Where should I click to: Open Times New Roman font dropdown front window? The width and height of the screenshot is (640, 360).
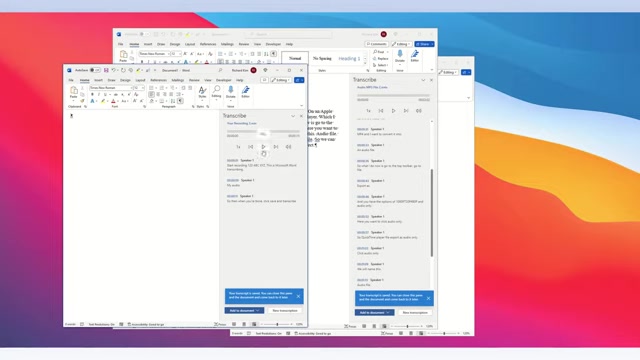pos(111,88)
